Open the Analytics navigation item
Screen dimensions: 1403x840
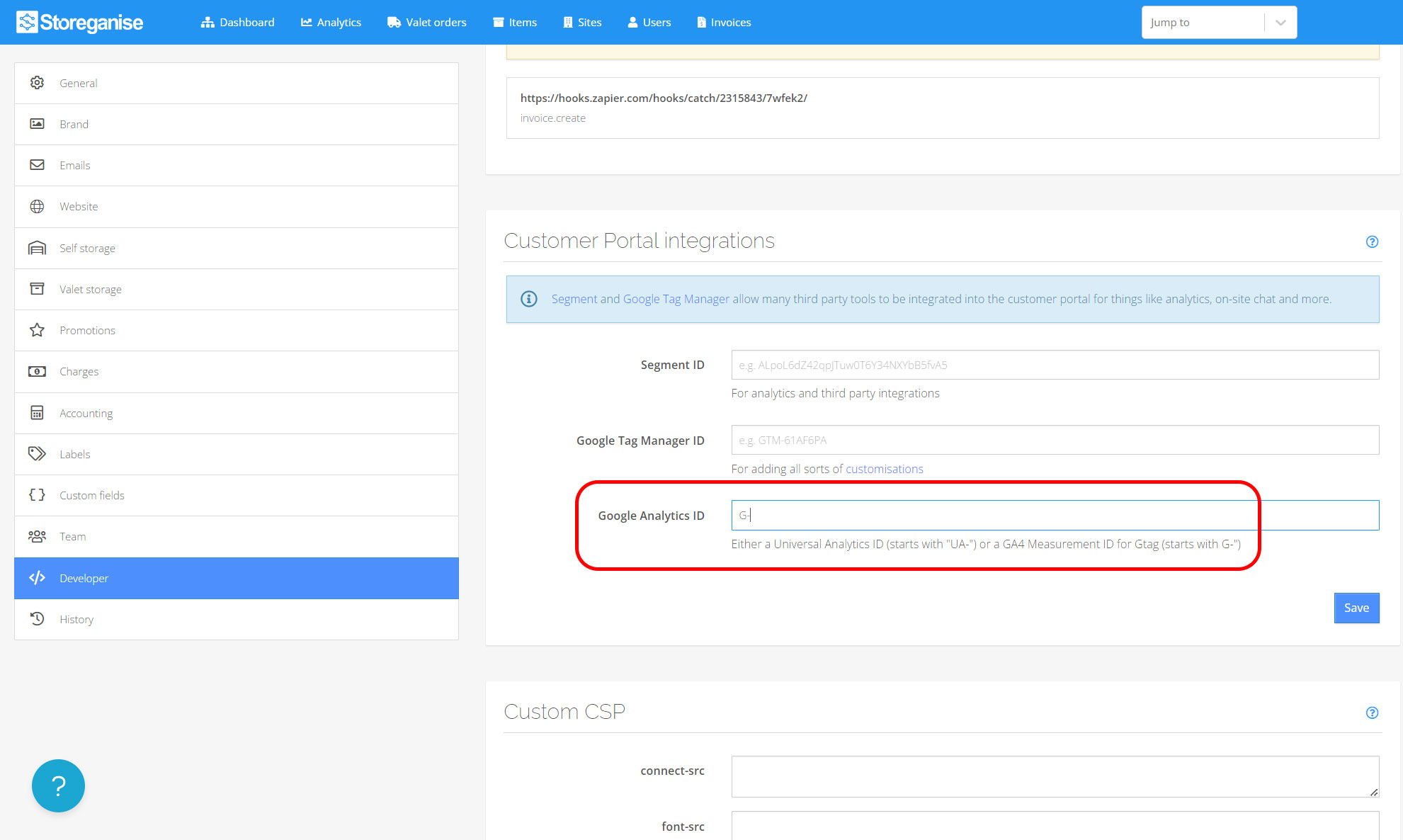[331, 23]
